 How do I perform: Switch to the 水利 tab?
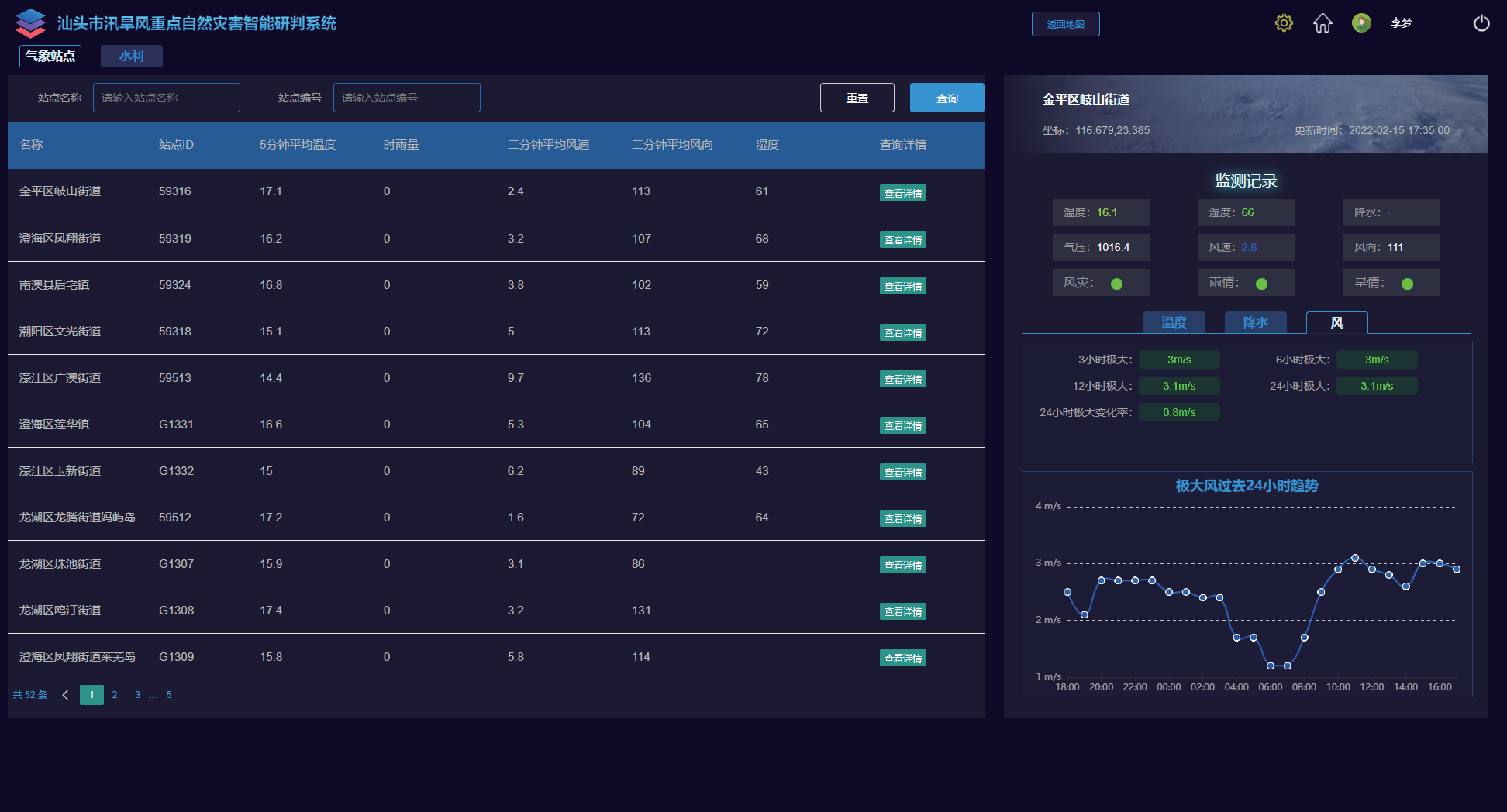[x=131, y=56]
